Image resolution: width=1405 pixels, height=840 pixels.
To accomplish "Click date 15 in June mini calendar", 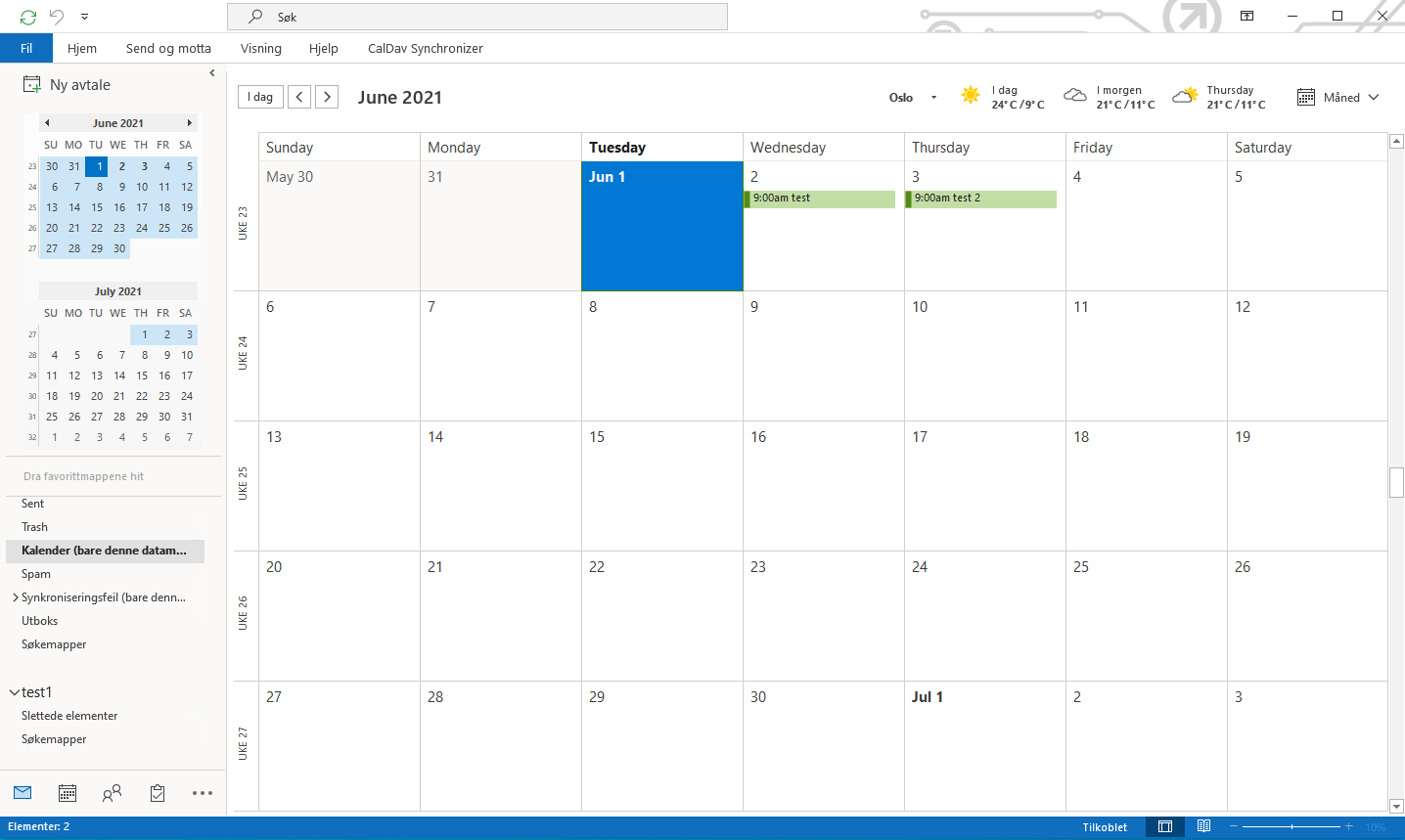I will [x=97, y=207].
